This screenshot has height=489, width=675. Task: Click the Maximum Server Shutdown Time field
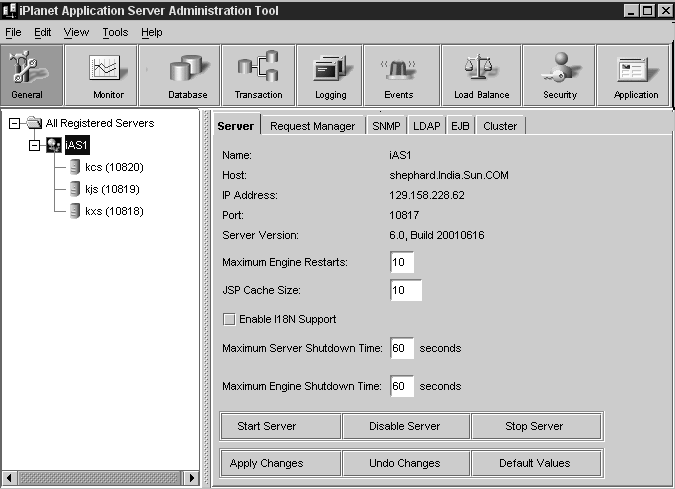point(402,348)
